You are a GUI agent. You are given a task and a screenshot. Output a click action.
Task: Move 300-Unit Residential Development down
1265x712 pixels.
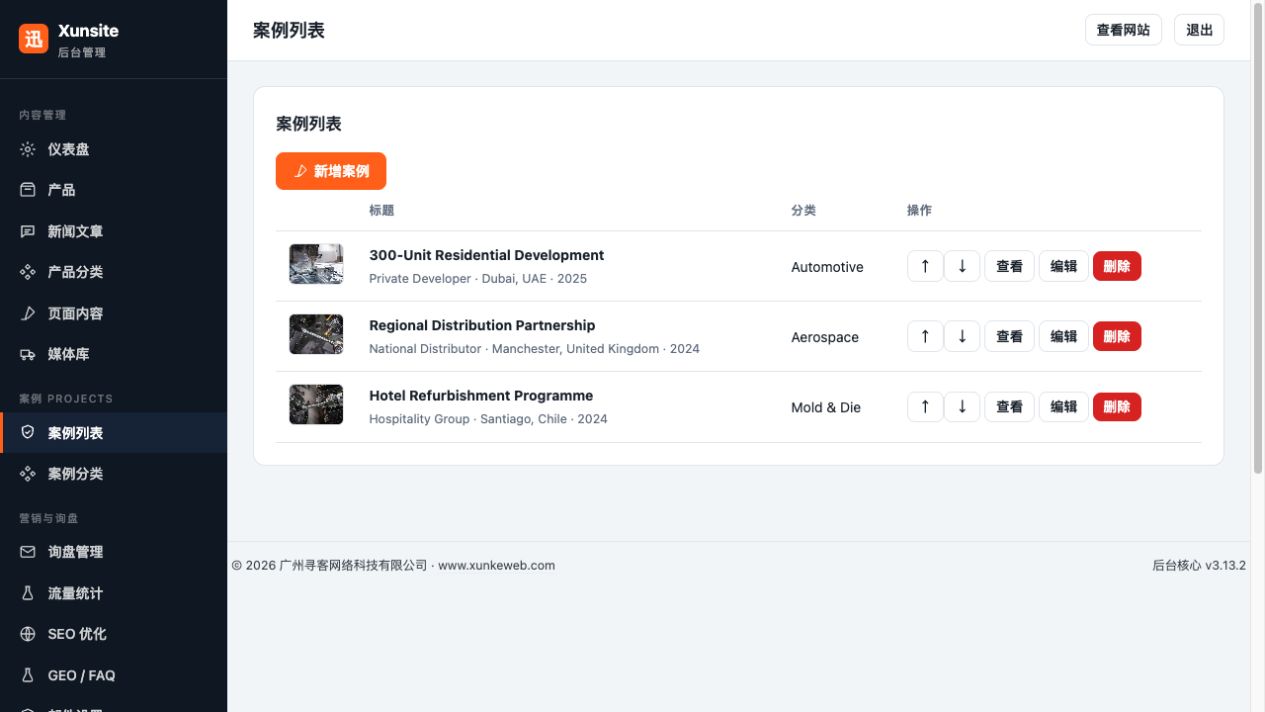pyautogui.click(x=962, y=266)
